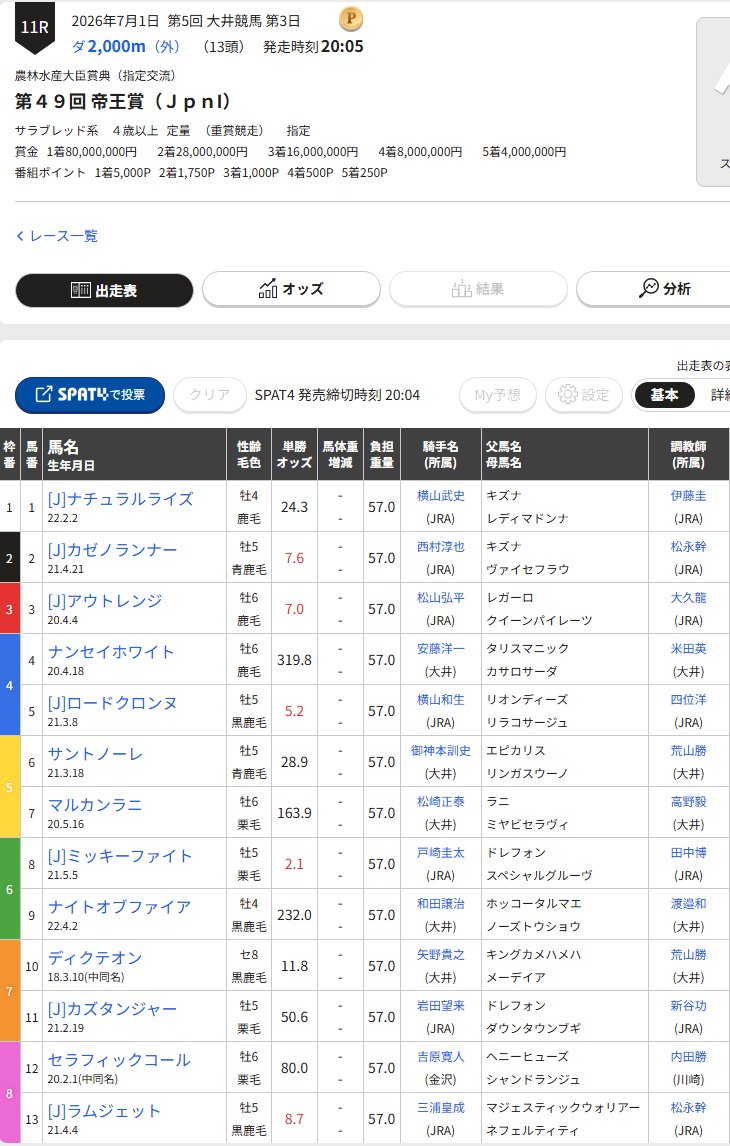Image resolution: width=730 pixels, height=1146 pixels.
Task: Open horse サントノーレ link
Action: 96,754
